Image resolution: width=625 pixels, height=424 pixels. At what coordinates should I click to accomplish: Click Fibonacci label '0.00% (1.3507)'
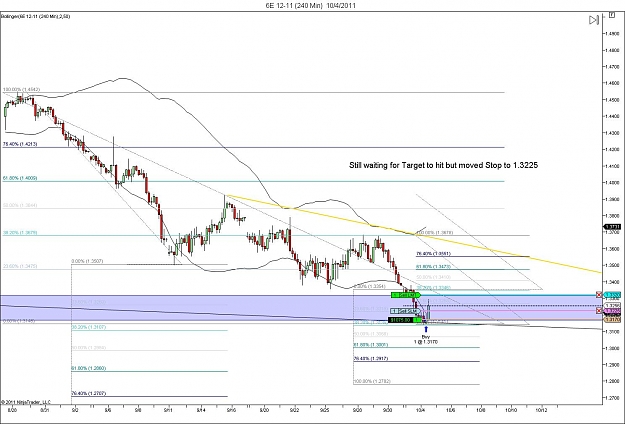pos(87,261)
